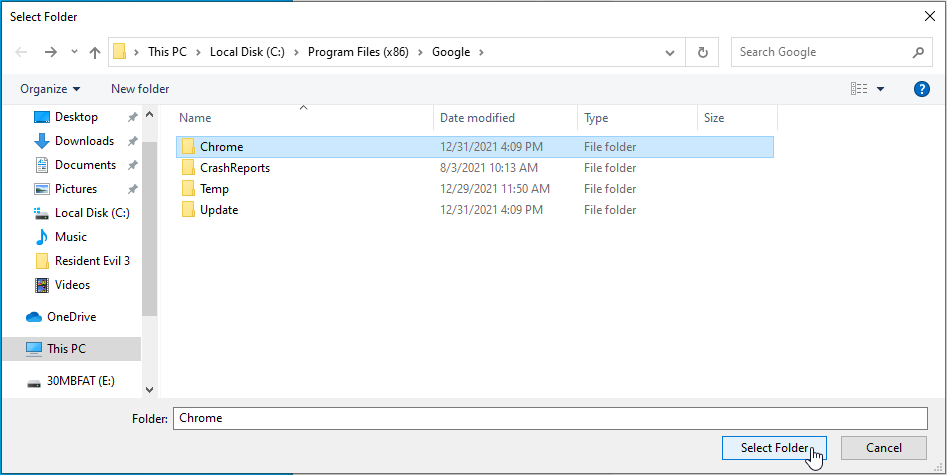This screenshot has height=475, width=947.
Task: Go back using the Back arrow
Action: click(x=21, y=52)
